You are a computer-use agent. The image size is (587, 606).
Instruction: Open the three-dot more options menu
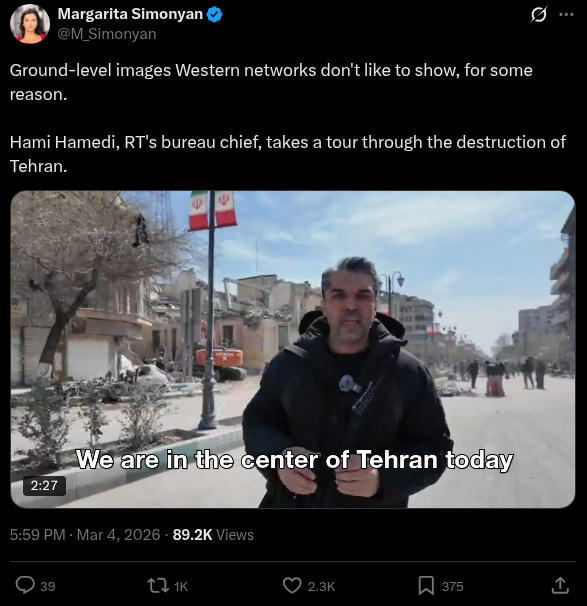[x=566, y=15]
